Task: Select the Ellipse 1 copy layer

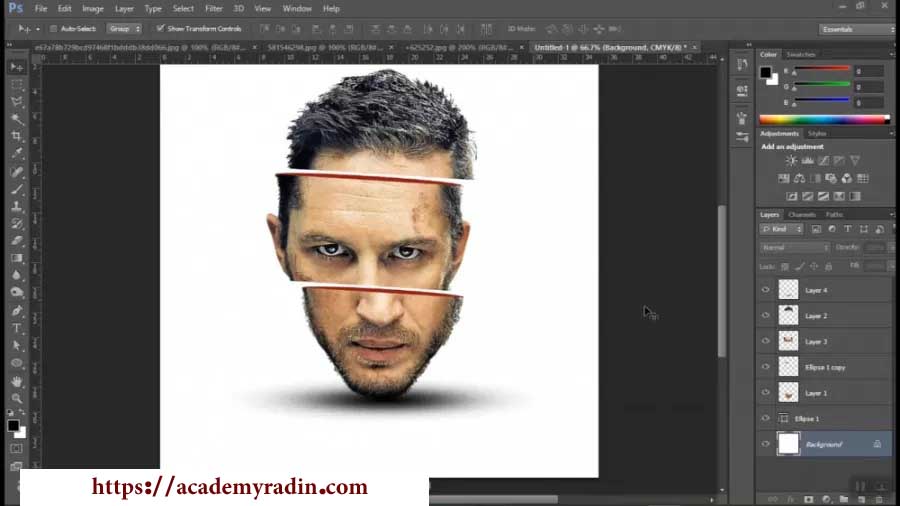Action: pyautogui.click(x=825, y=367)
